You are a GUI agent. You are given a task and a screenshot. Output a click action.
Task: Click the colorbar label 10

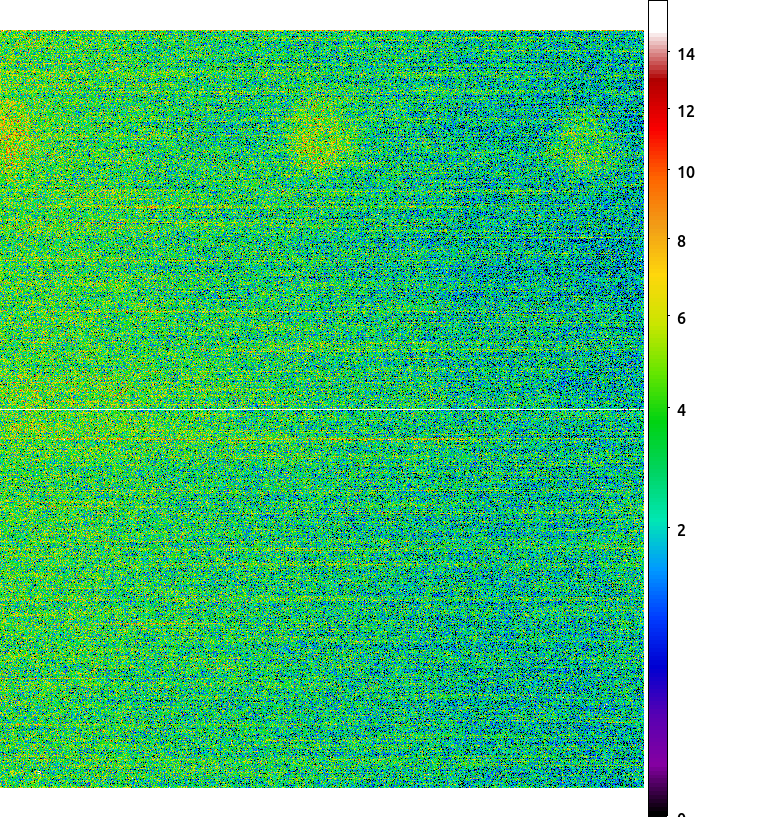[686, 172]
